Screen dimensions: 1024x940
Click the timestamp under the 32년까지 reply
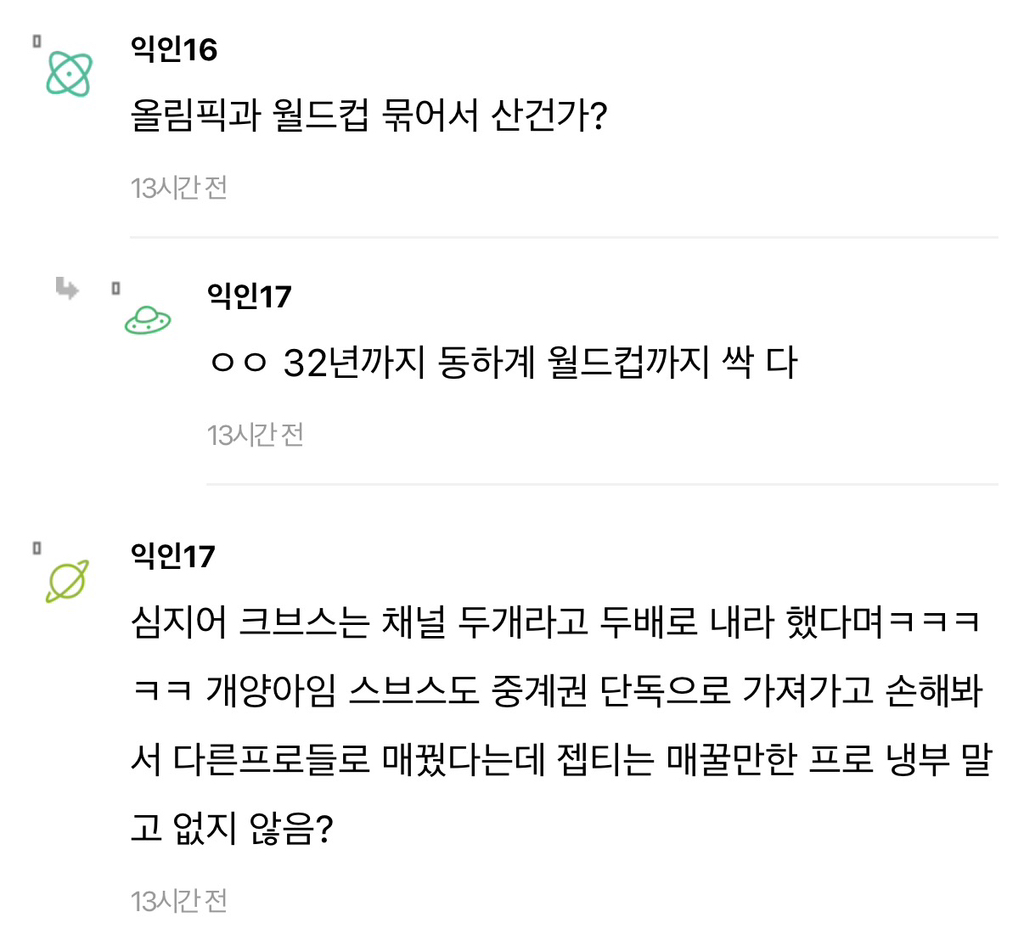pos(255,435)
